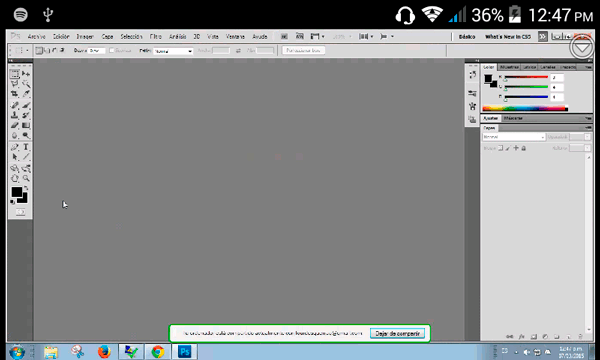Select the Lasso tool
Viewport: 600px width, 360px height.
[x=15, y=83]
